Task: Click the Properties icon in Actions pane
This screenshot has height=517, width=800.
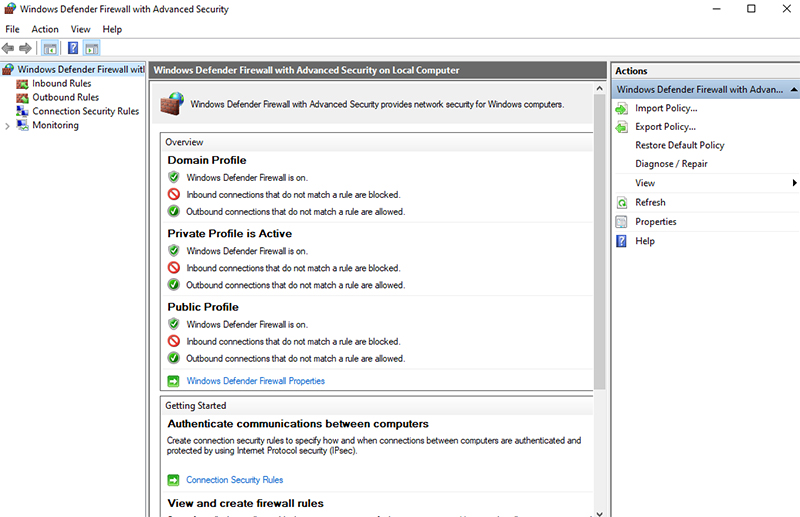Action: click(621, 222)
